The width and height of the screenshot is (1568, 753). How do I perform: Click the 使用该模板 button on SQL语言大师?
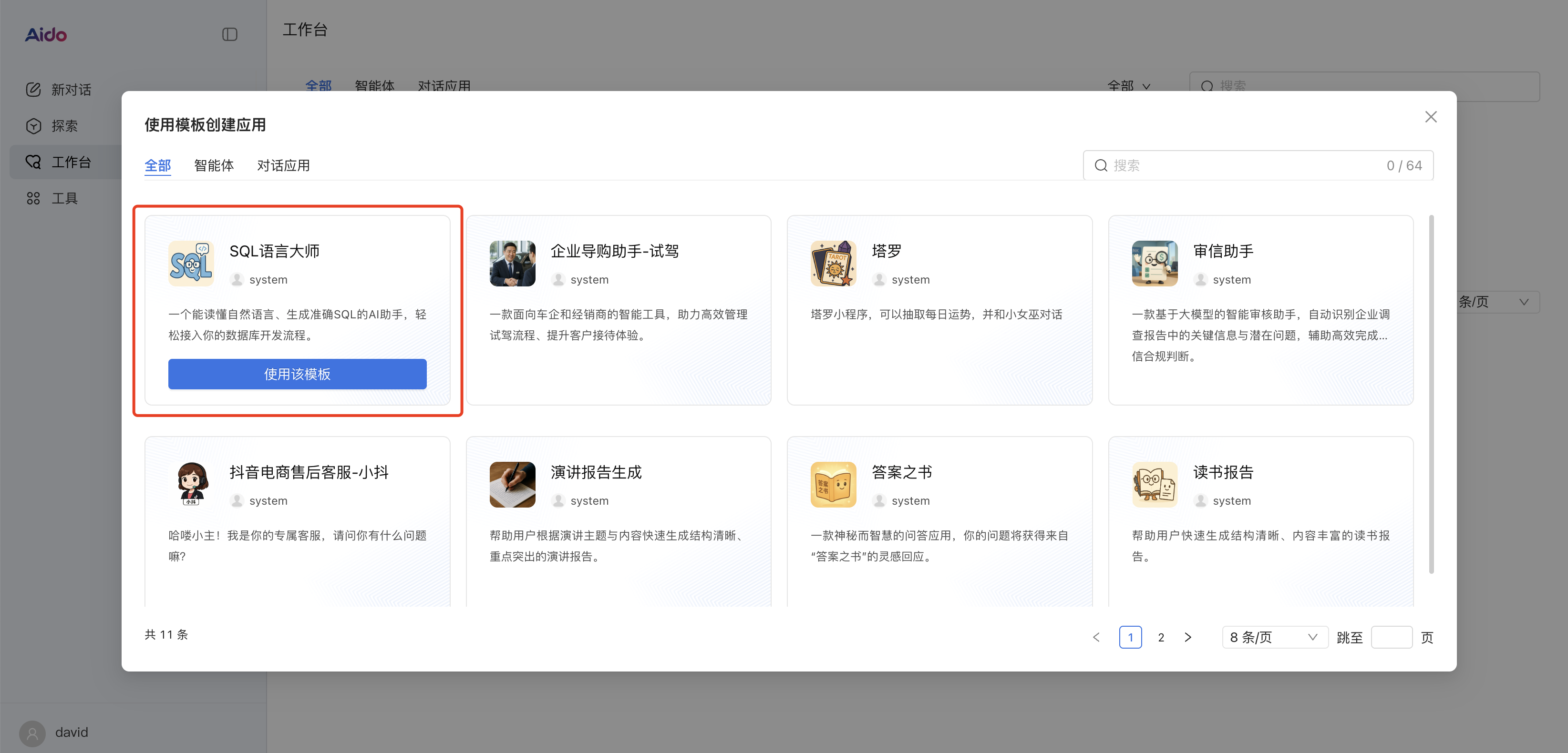click(x=297, y=374)
